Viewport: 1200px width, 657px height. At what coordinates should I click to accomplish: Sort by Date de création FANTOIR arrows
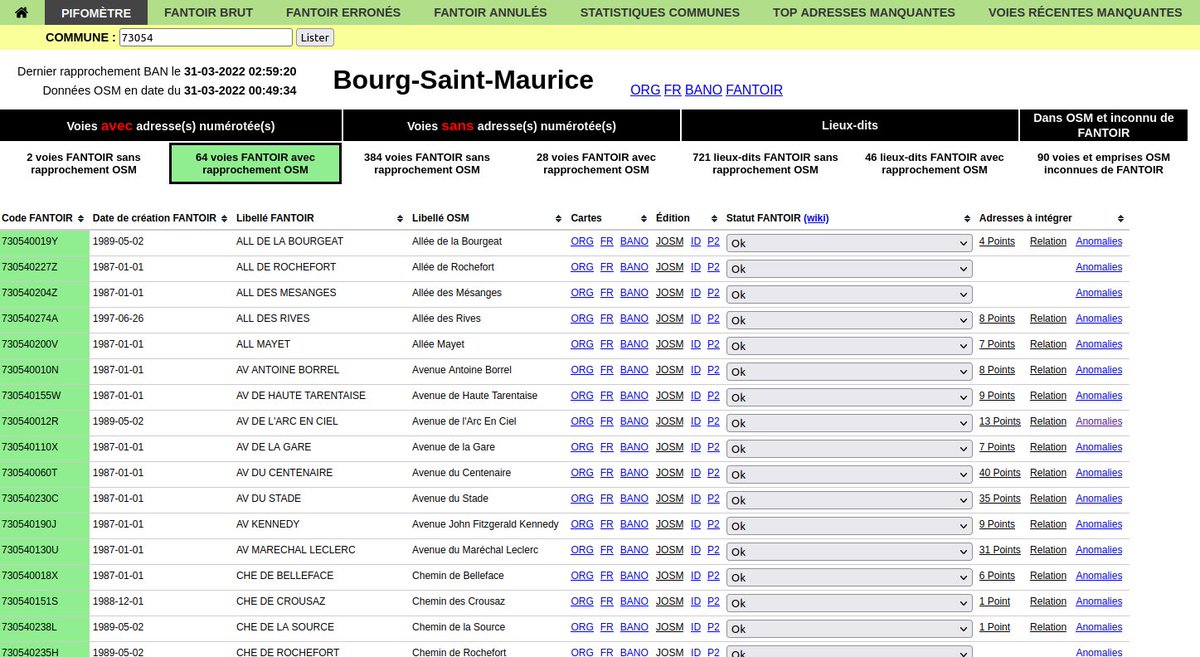point(226,218)
